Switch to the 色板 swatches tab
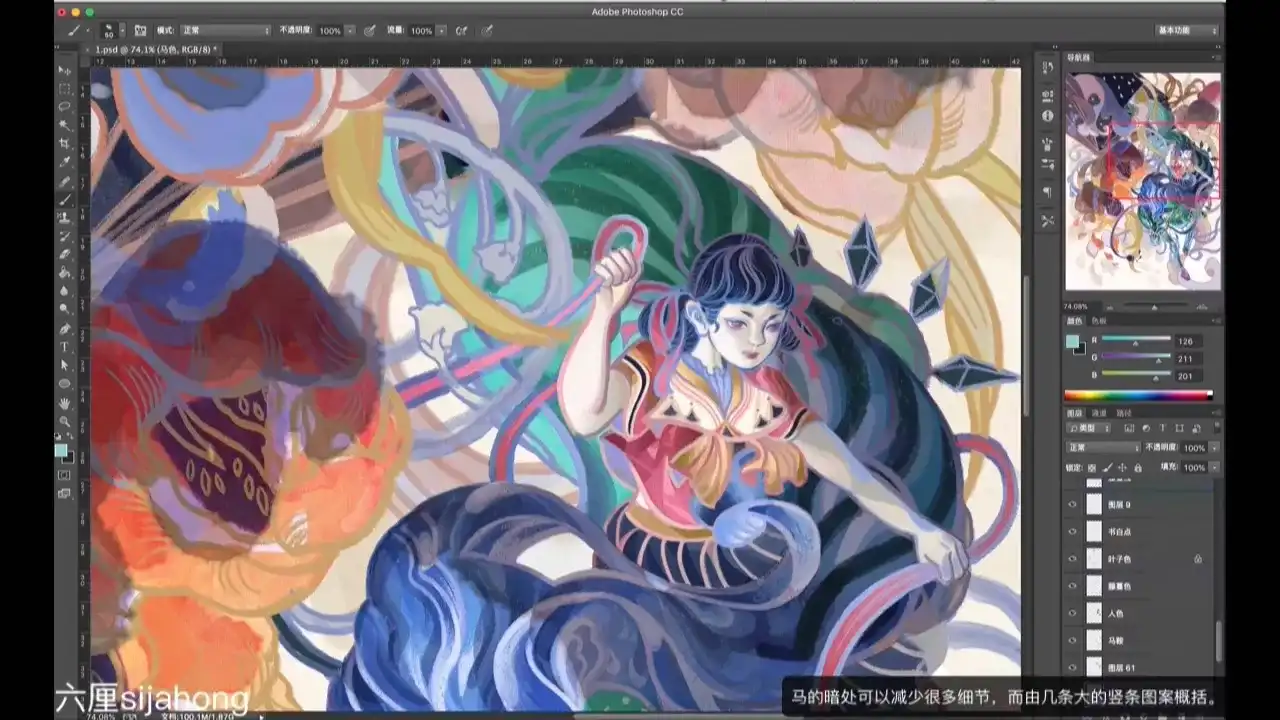Image resolution: width=1280 pixels, height=720 pixels. [1099, 322]
